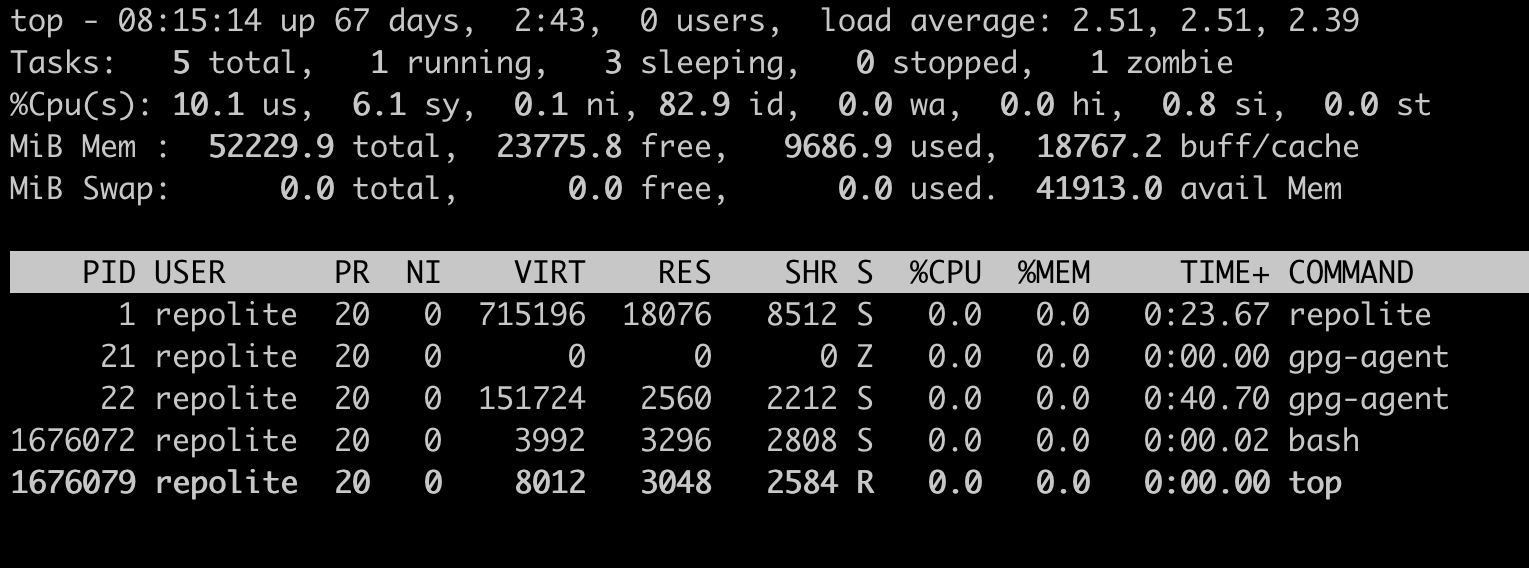Click the VIRT value 3992
Screen dimensions: 1529x568
pos(549,441)
